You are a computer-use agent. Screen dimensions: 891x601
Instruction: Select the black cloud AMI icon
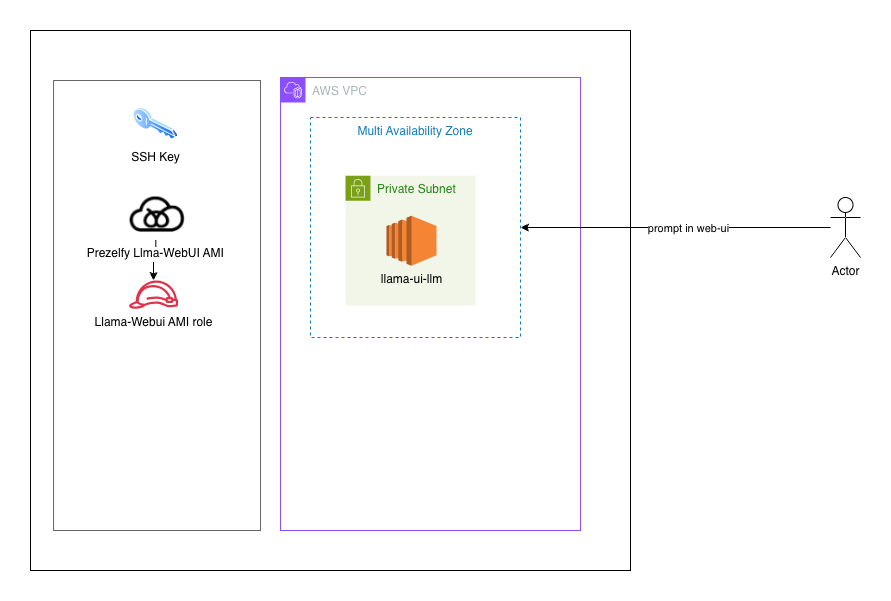click(x=156, y=214)
